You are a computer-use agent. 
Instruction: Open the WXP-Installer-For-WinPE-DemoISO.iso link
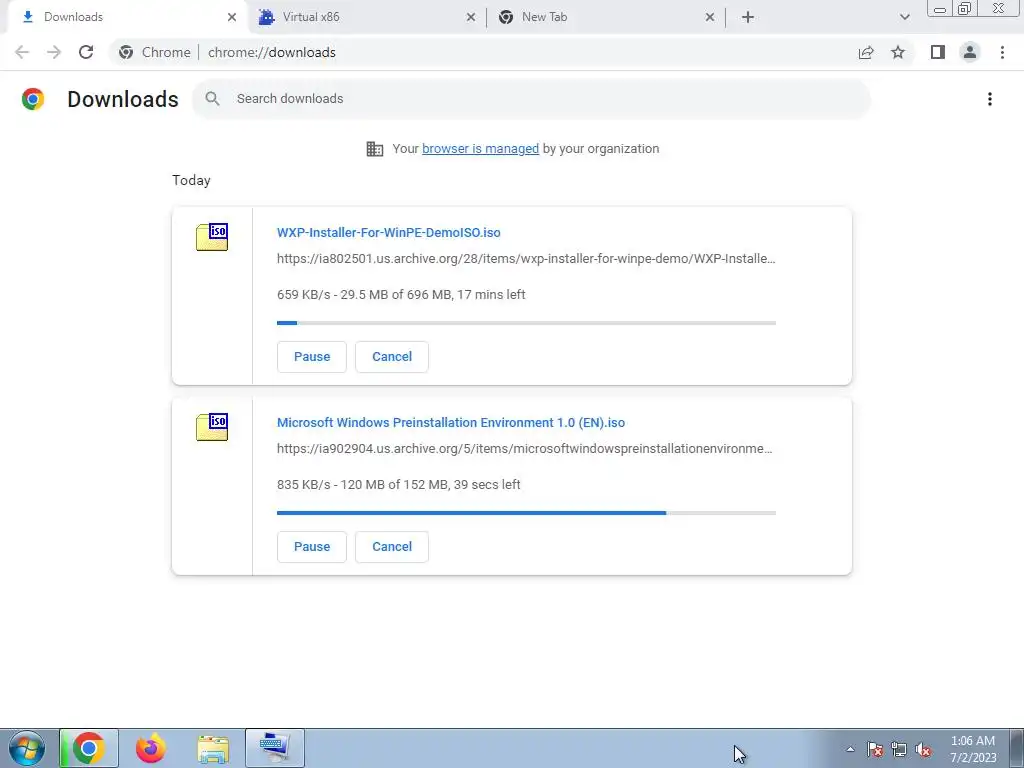click(389, 232)
